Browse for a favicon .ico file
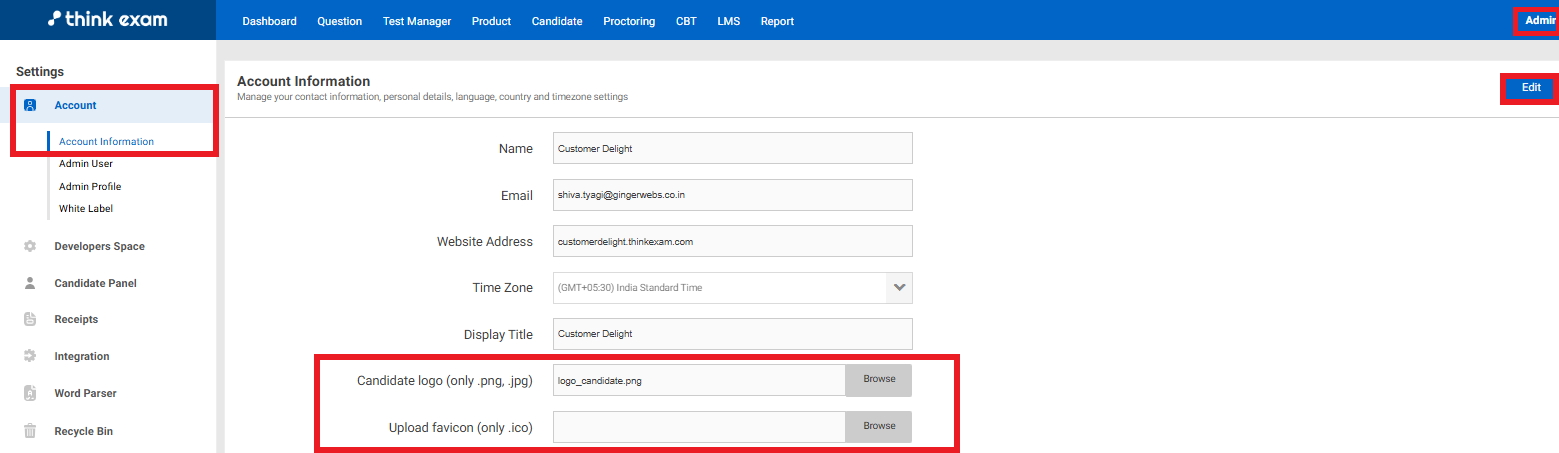1559x453 pixels. coord(879,426)
